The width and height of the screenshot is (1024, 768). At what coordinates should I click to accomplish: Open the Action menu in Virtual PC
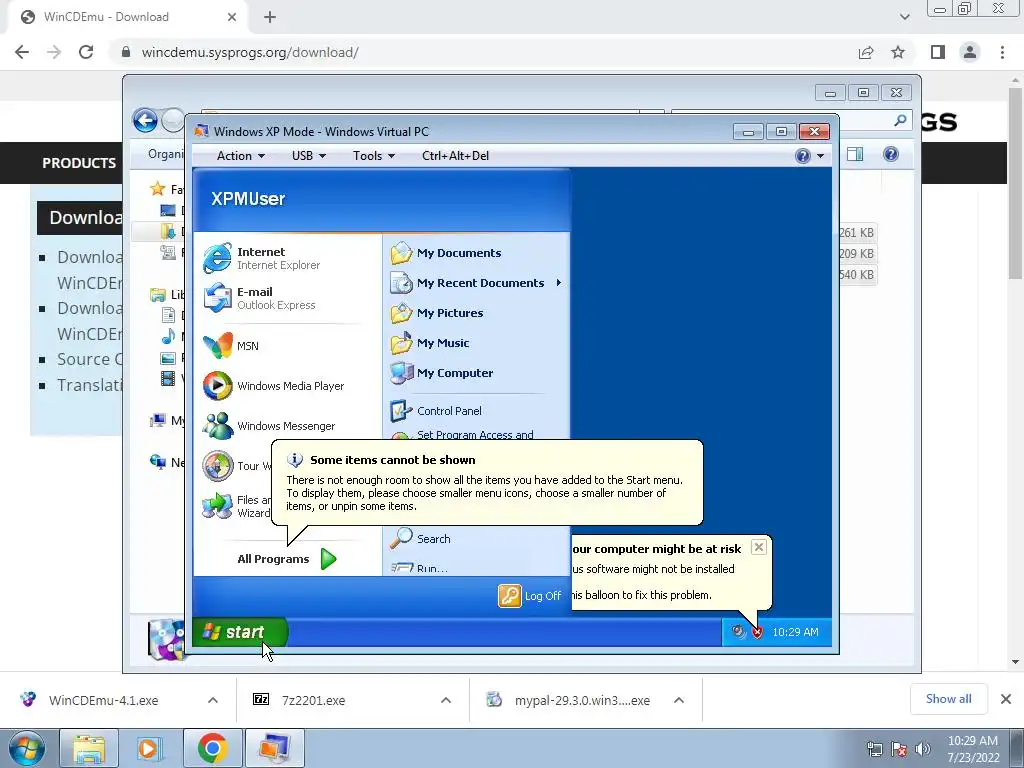pos(240,156)
